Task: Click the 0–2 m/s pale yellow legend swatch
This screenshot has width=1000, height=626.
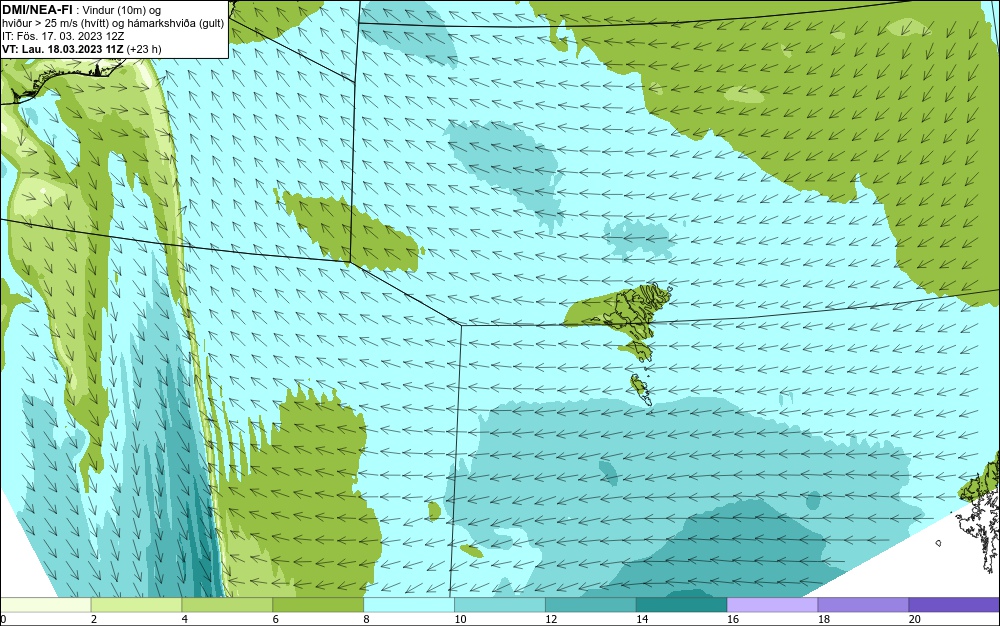Action: [x=45, y=604]
